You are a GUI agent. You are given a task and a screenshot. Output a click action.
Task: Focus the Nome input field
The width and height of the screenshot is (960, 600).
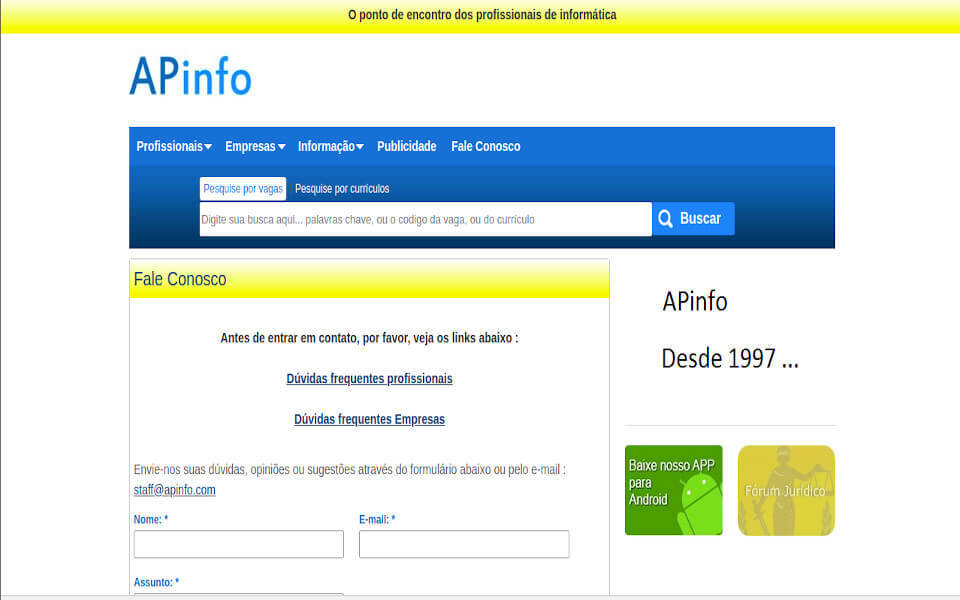(239, 544)
